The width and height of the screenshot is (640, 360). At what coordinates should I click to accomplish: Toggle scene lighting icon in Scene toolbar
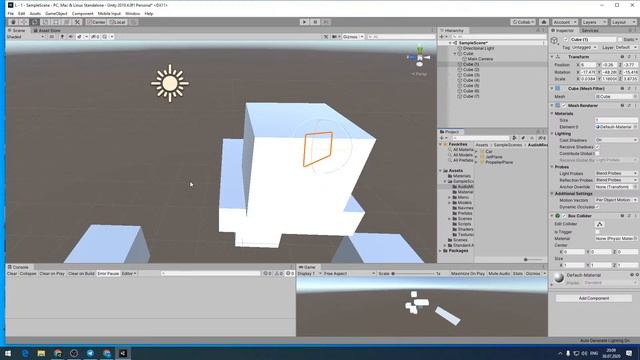[x=62, y=37]
